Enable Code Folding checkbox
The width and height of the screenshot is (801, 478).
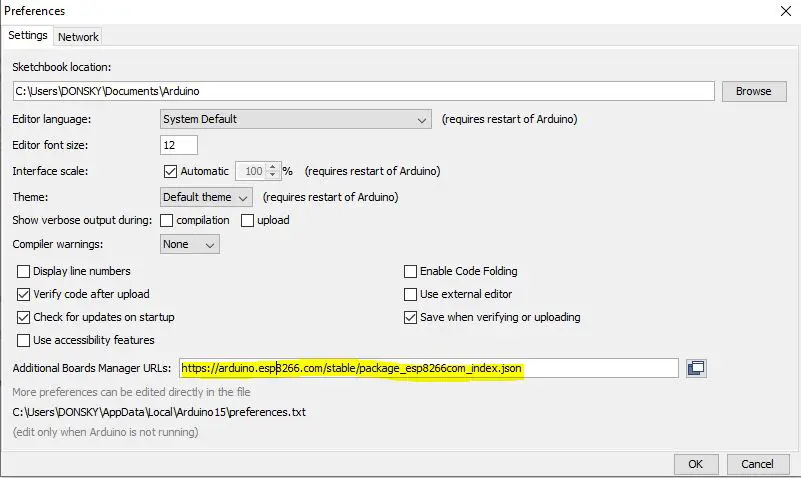[410, 271]
